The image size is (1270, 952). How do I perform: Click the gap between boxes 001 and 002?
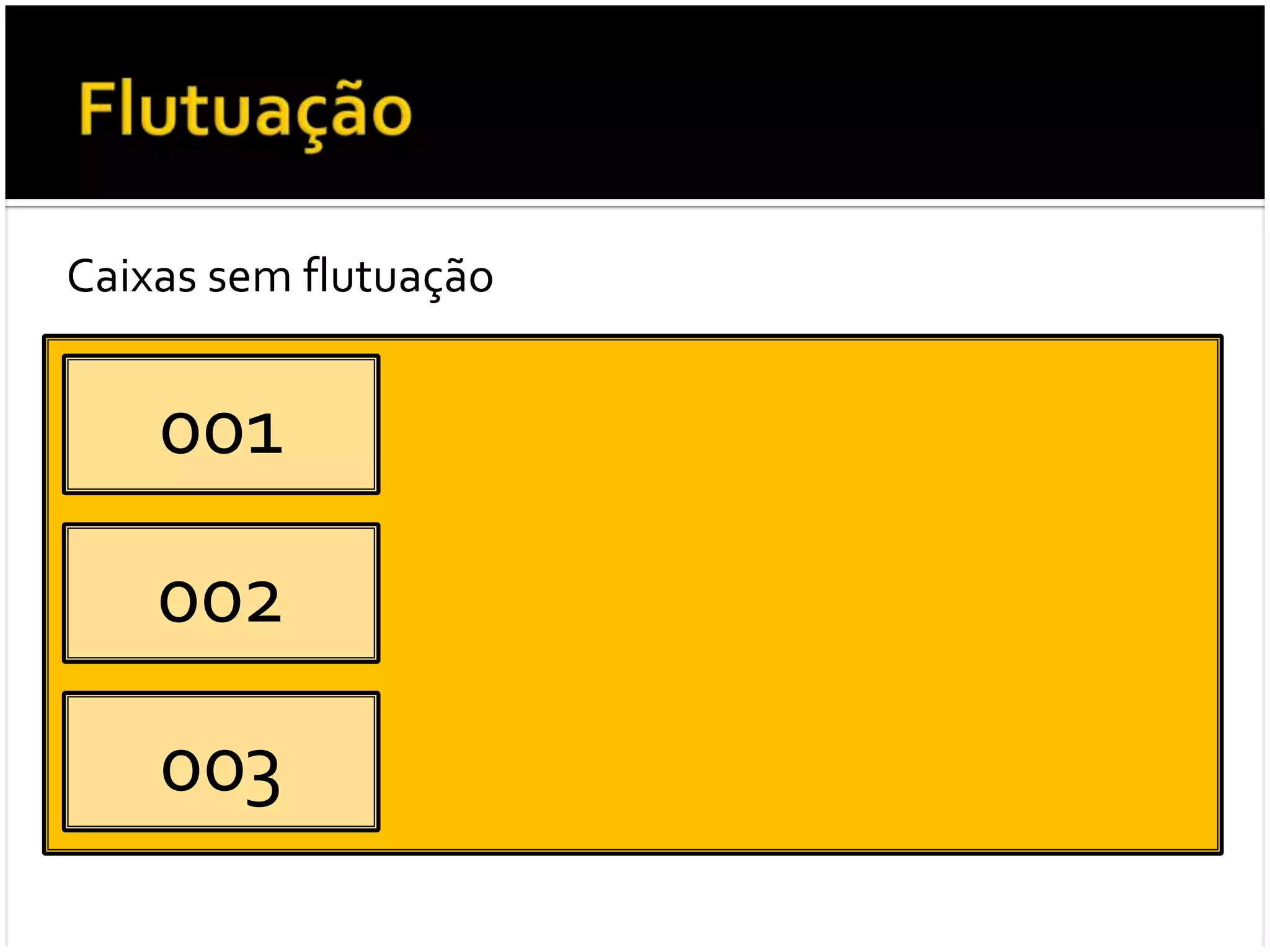tap(221, 509)
